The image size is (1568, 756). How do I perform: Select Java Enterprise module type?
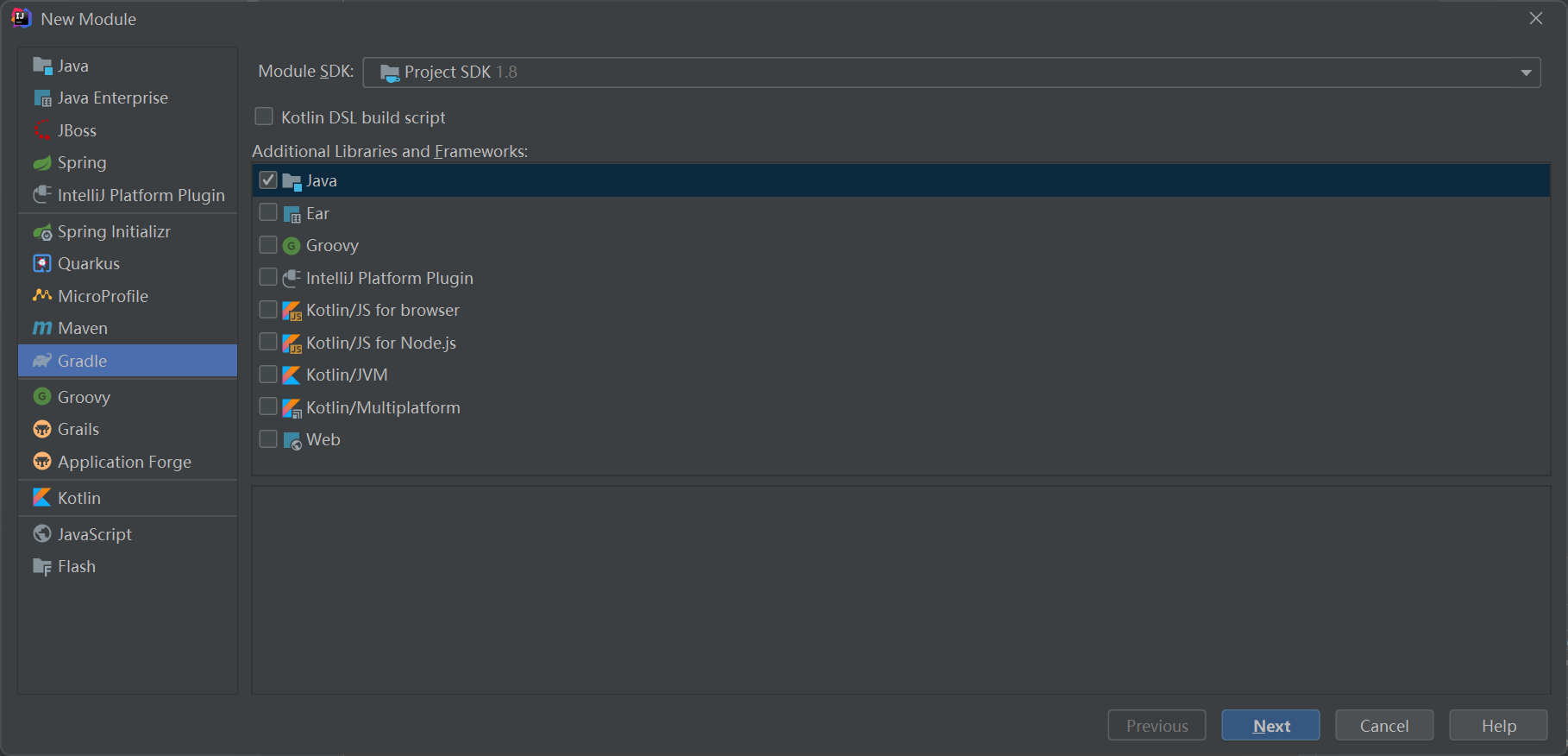128,98
